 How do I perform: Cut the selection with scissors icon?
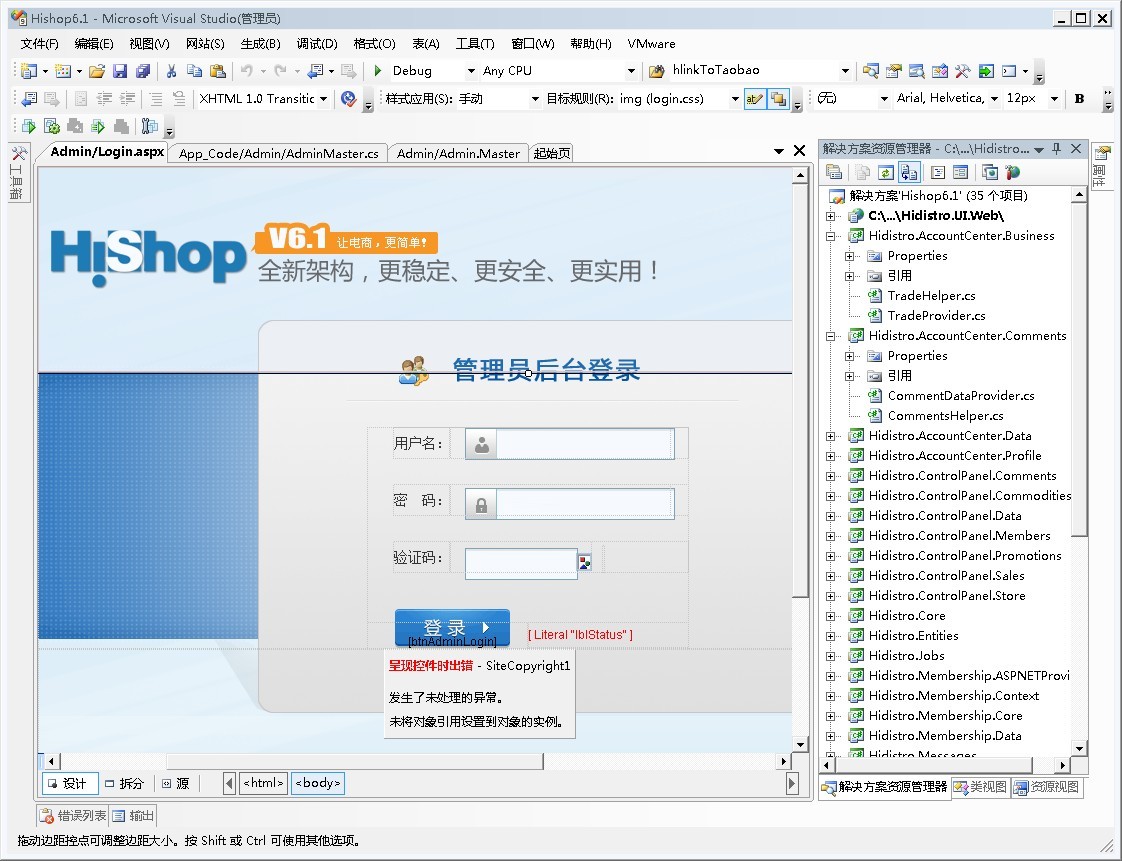[x=171, y=71]
